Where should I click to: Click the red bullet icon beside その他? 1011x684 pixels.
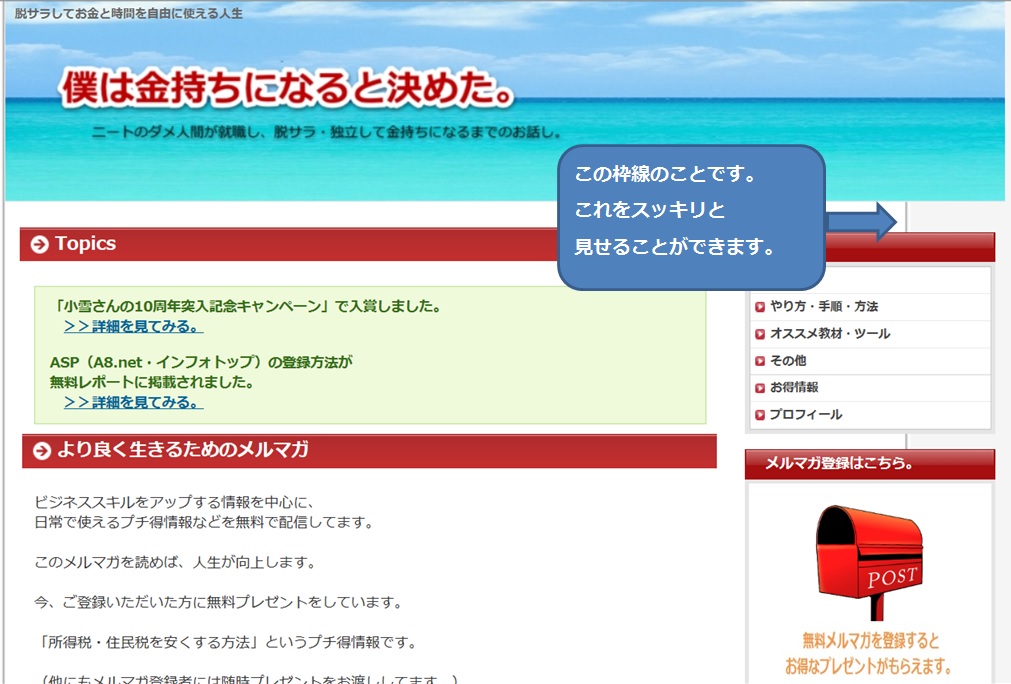(760, 361)
